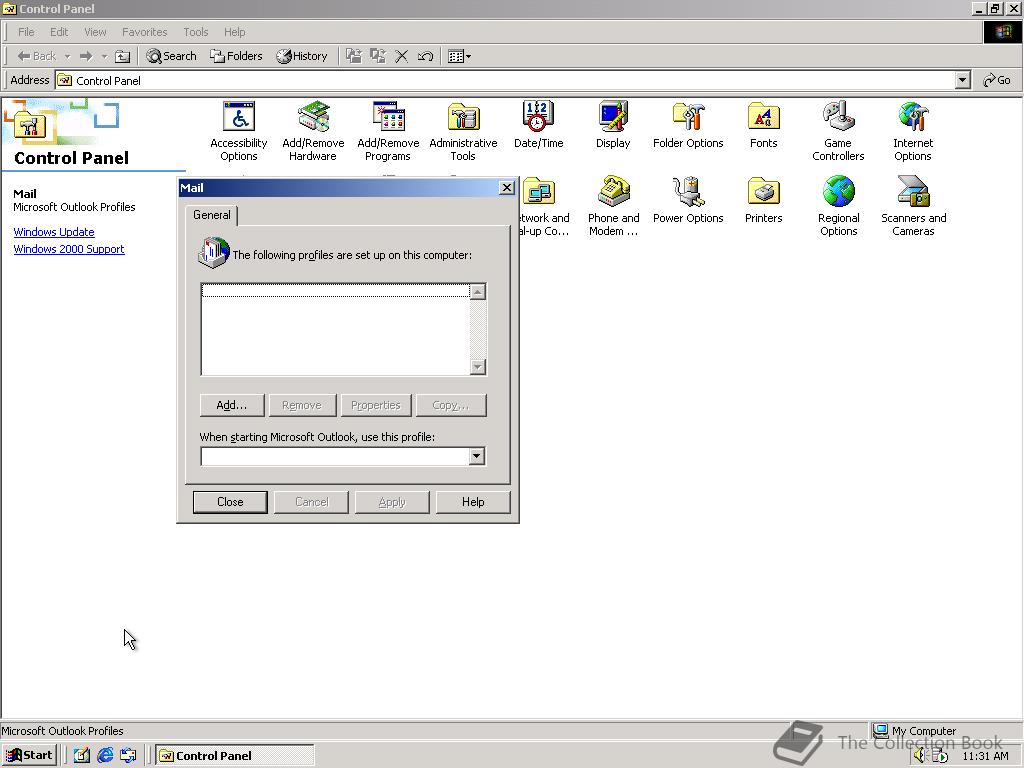Viewport: 1024px width, 768px height.
Task: Click the Copy To toolbar icon
Action: pyautogui.click(x=377, y=56)
